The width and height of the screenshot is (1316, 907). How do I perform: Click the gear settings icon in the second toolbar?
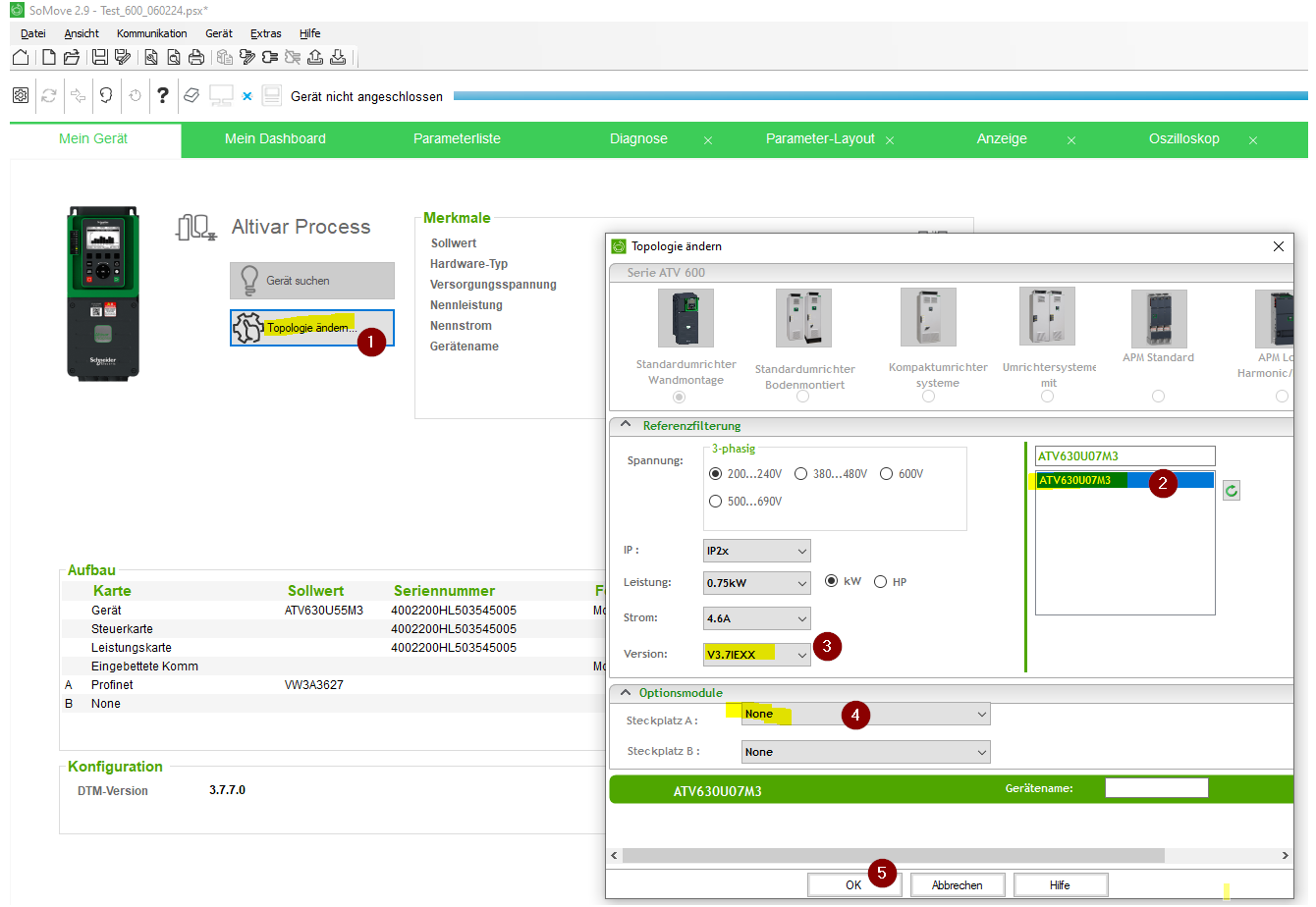[x=21, y=95]
